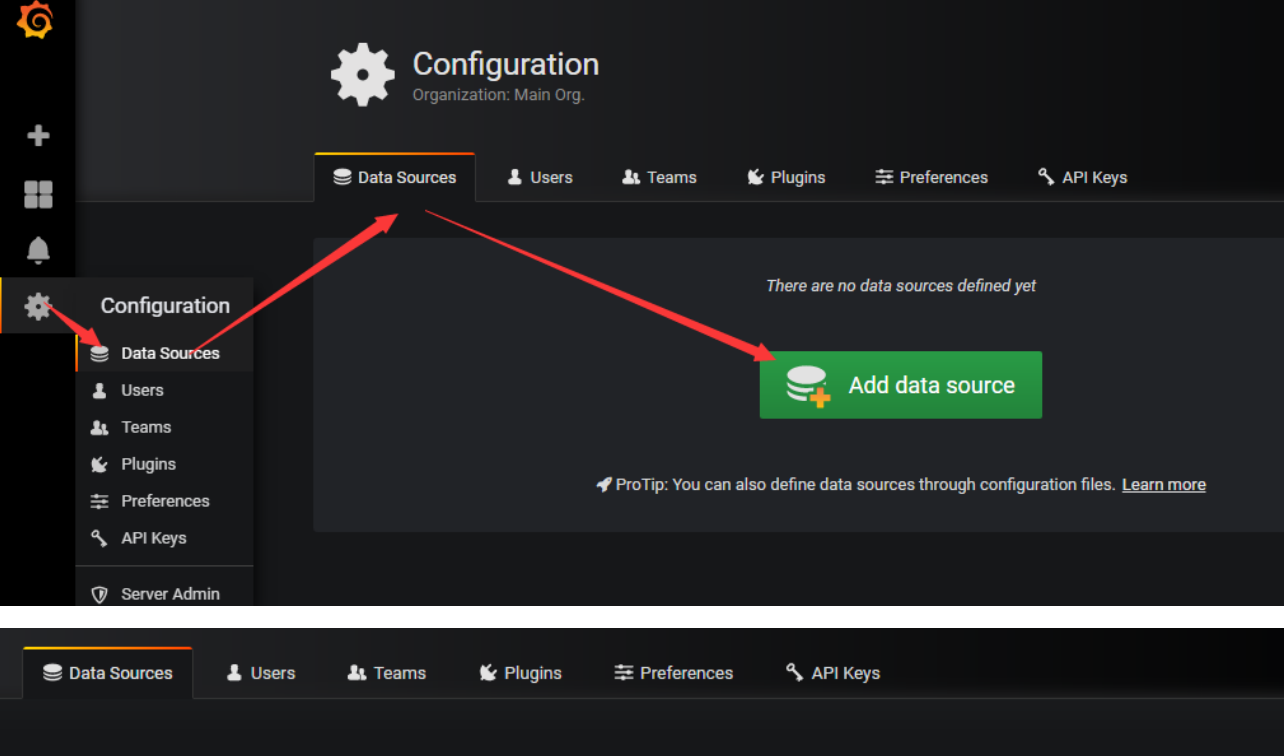
Task: Click the ProTip configuration files text
Action: [865, 485]
